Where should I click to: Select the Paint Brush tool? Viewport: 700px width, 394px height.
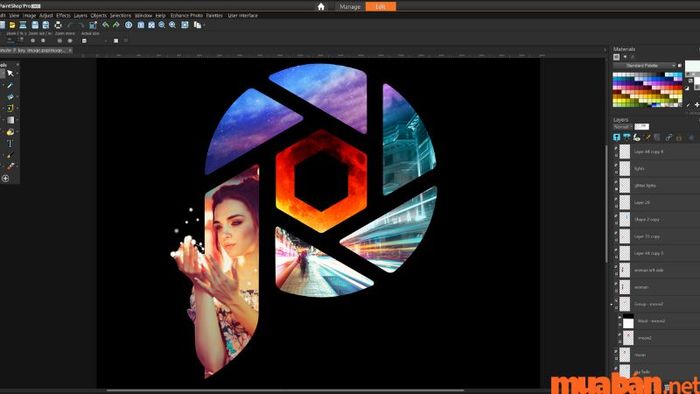pyautogui.click(x=10, y=155)
